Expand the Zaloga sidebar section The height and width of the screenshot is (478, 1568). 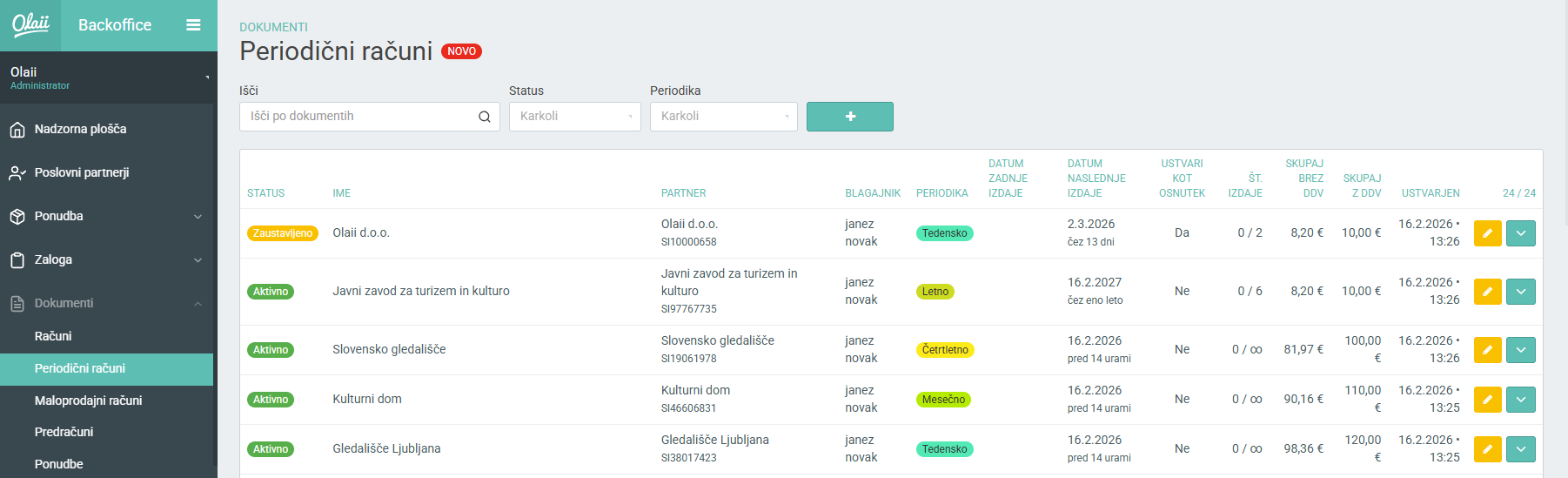pyautogui.click(x=106, y=259)
